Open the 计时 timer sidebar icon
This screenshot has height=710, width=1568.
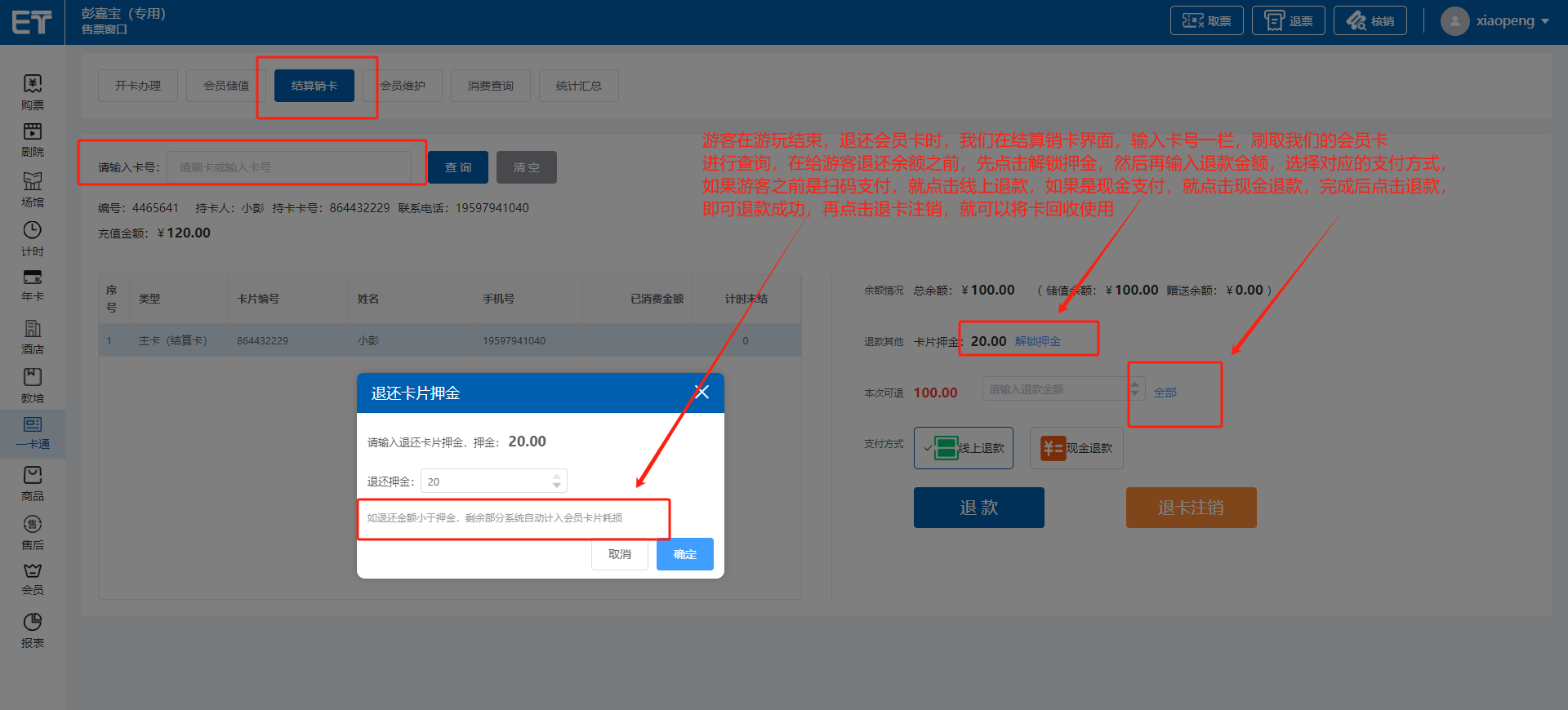click(33, 238)
